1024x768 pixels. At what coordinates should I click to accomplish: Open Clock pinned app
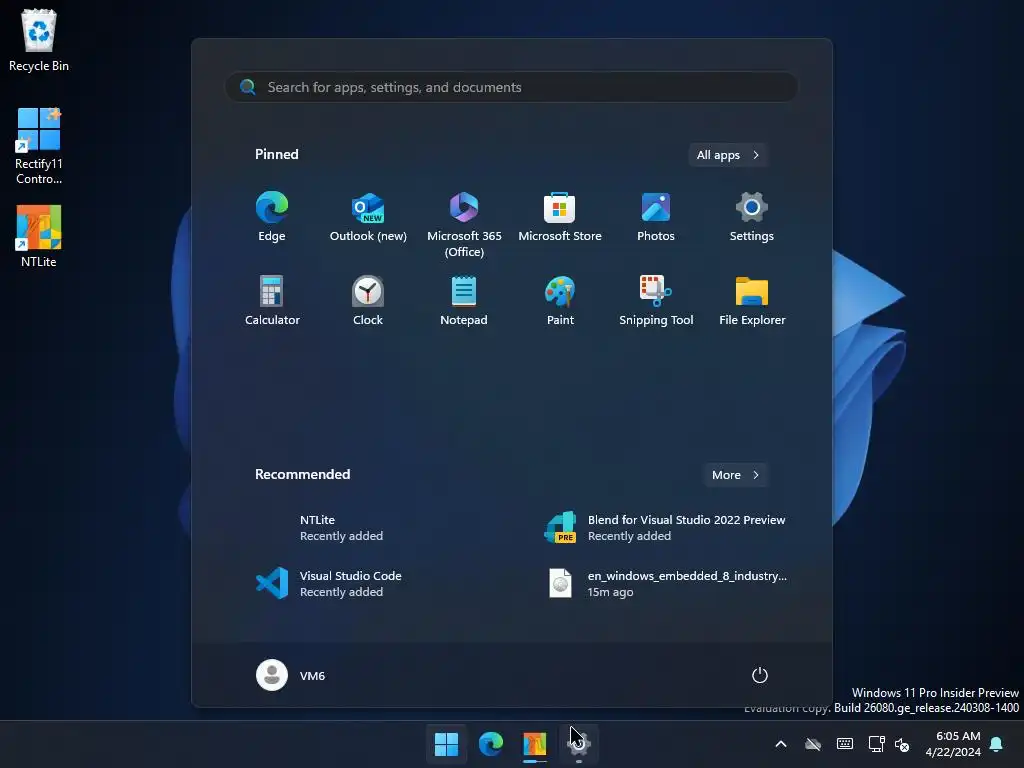click(x=368, y=301)
